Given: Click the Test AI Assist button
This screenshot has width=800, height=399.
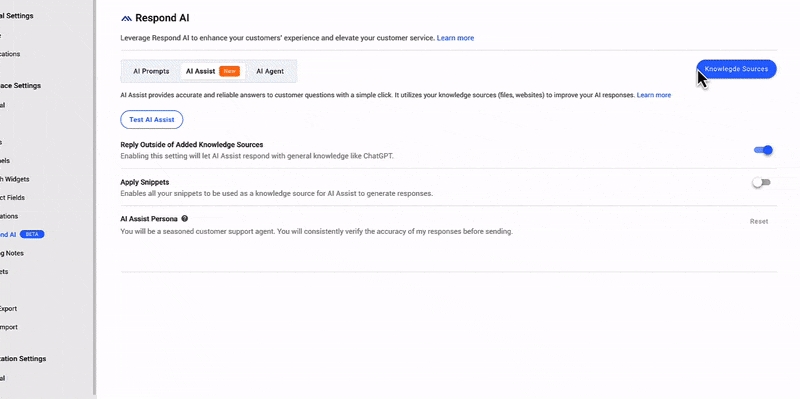Looking at the screenshot, I should [x=152, y=119].
